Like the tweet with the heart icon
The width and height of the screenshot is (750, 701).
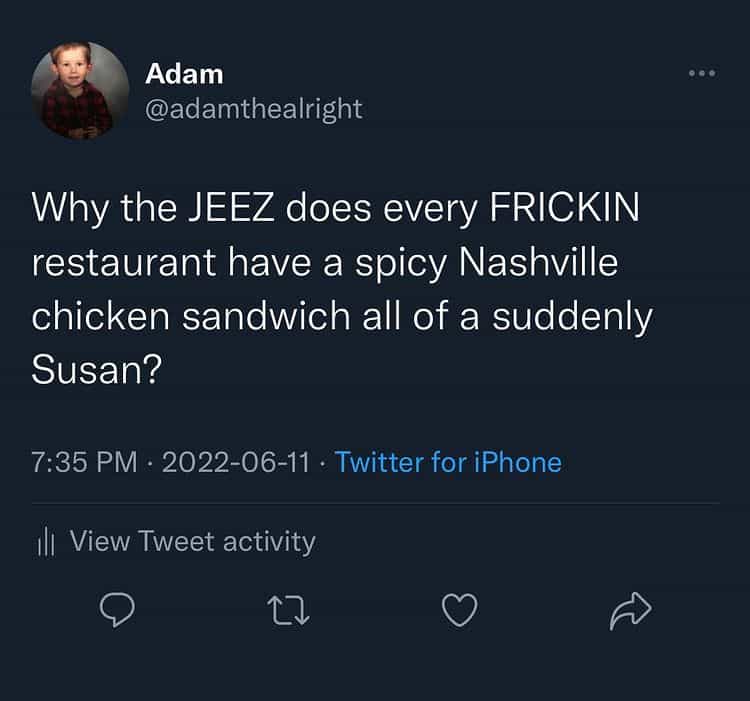pyautogui.click(x=459, y=608)
